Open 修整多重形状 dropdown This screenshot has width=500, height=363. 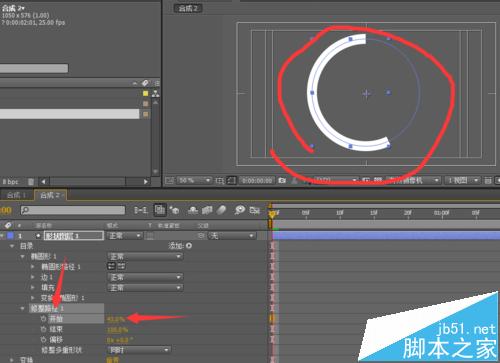tap(139, 350)
